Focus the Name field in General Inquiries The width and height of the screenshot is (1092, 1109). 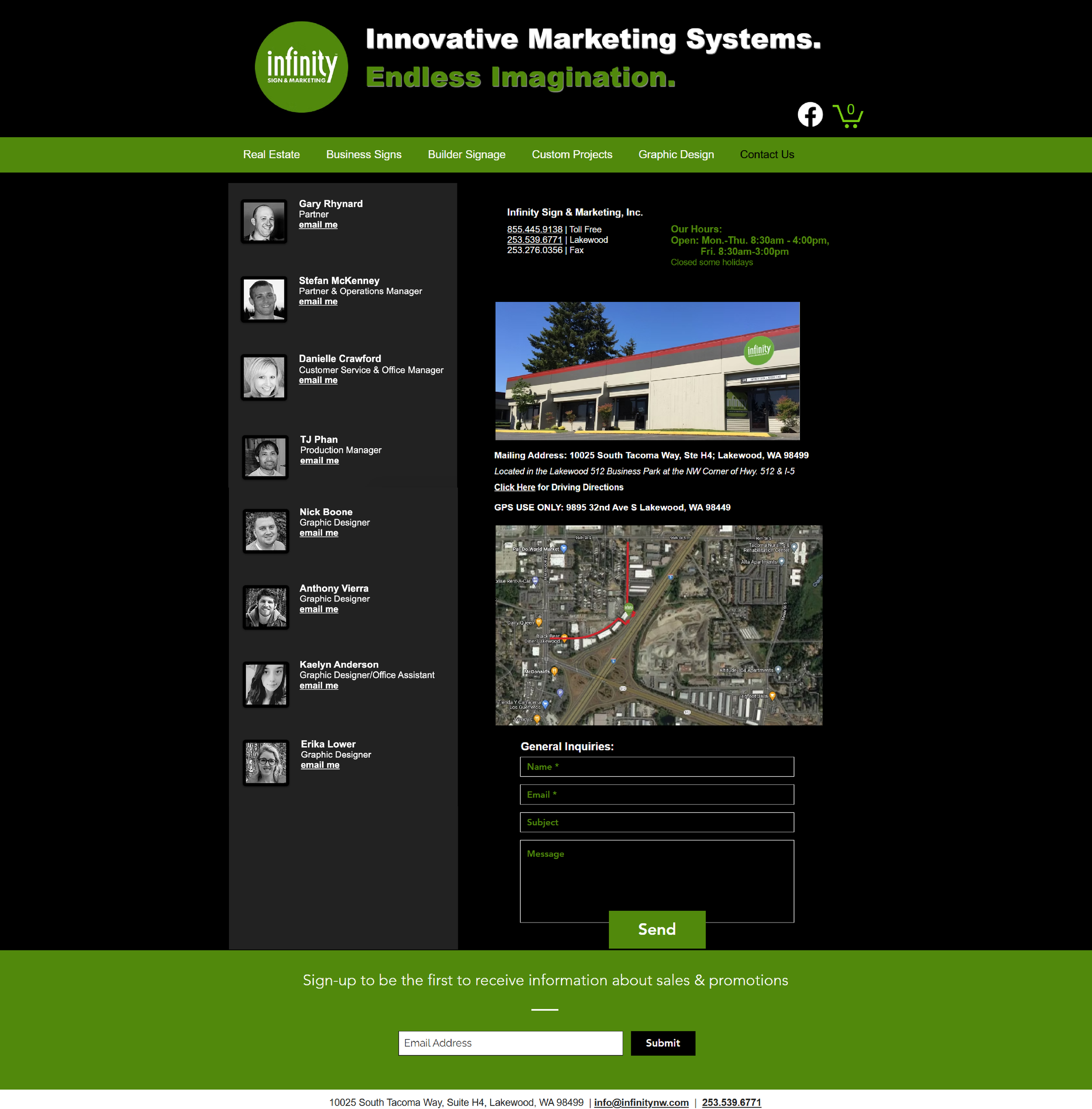click(657, 767)
